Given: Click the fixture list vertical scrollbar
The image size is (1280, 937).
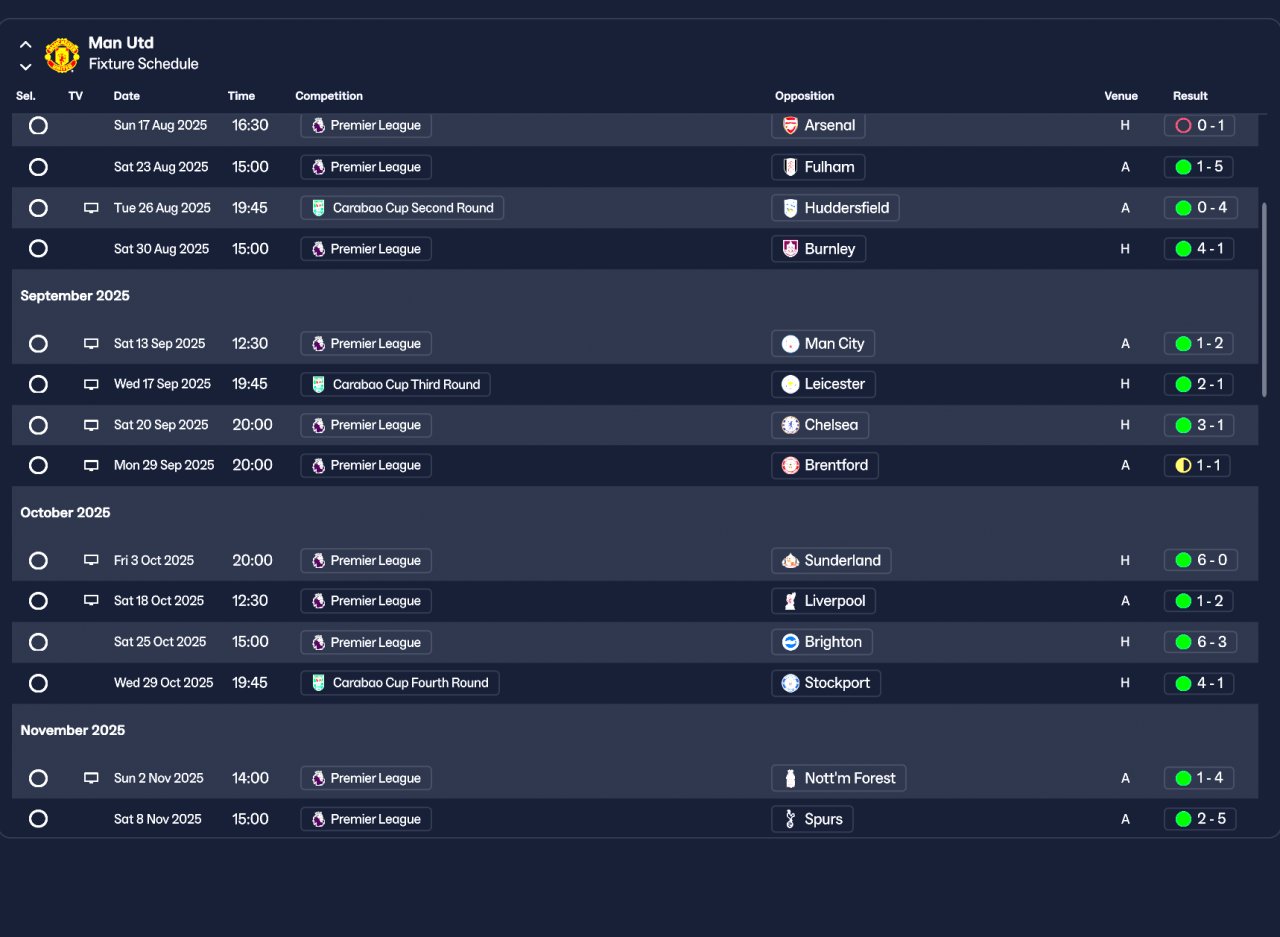Looking at the screenshot, I should (1265, 300).
